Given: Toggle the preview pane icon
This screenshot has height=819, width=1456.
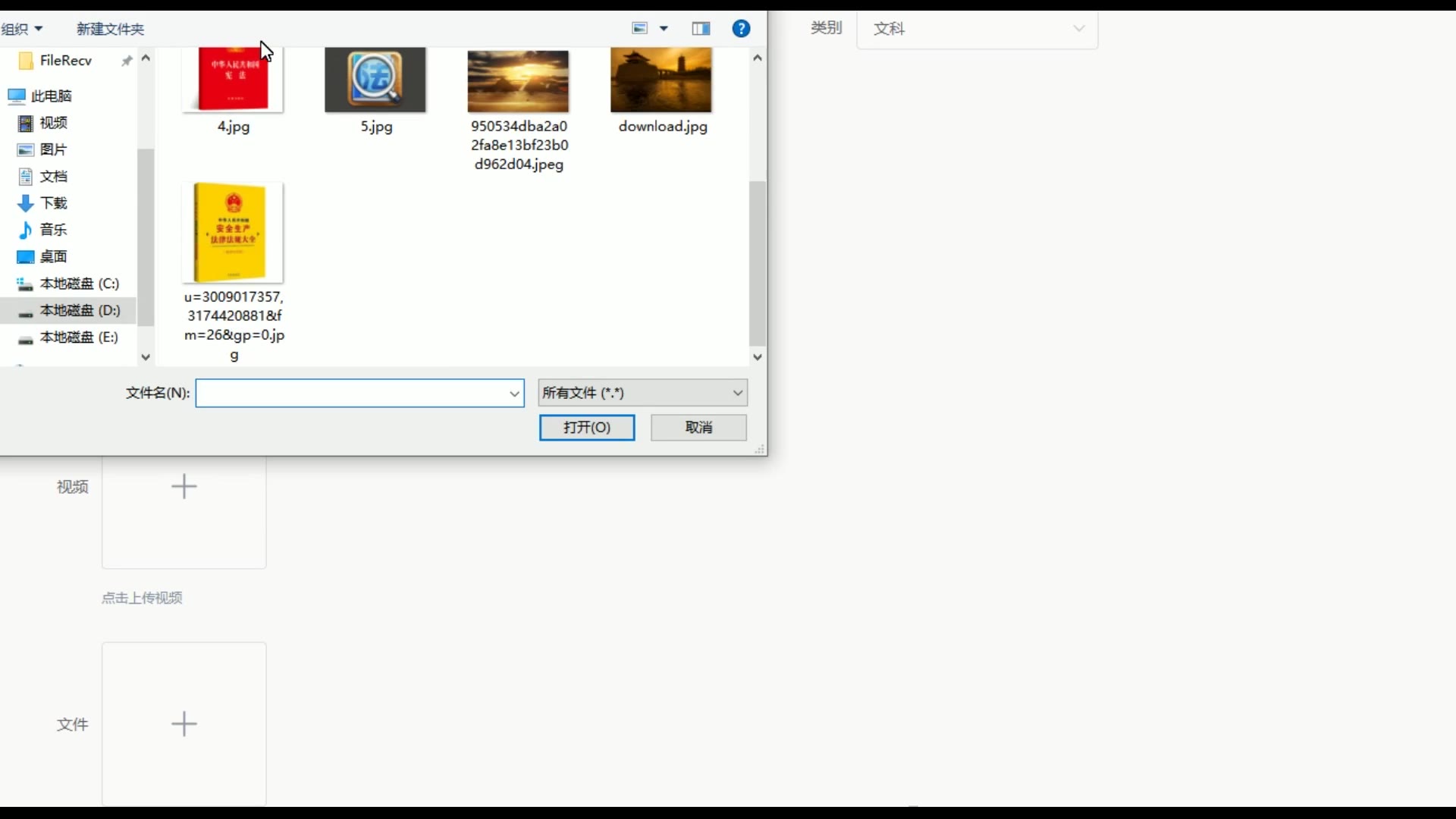Looking at the screenshot, I should coord(701,29).
